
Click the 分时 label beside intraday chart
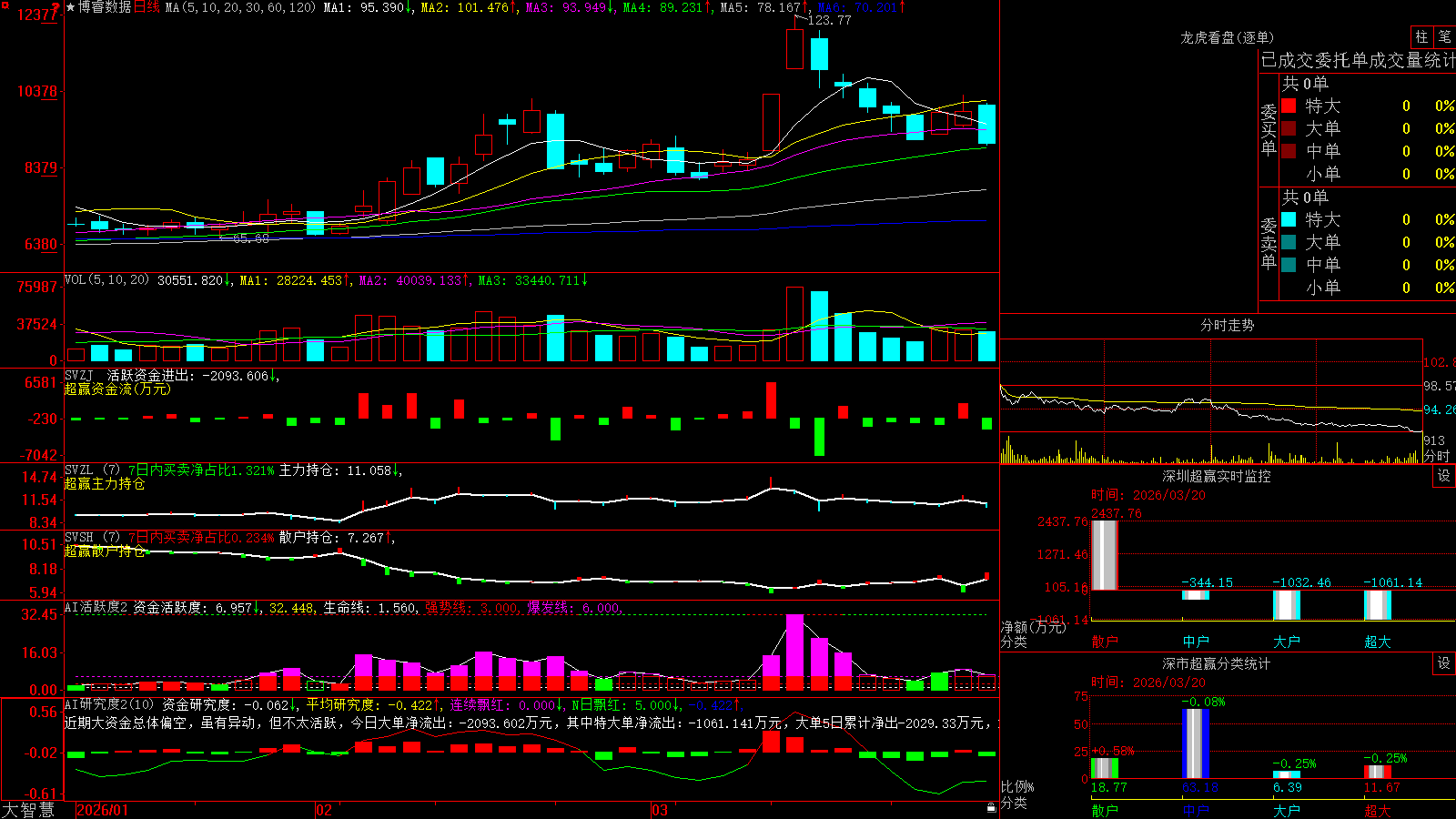pos(1437,456)
